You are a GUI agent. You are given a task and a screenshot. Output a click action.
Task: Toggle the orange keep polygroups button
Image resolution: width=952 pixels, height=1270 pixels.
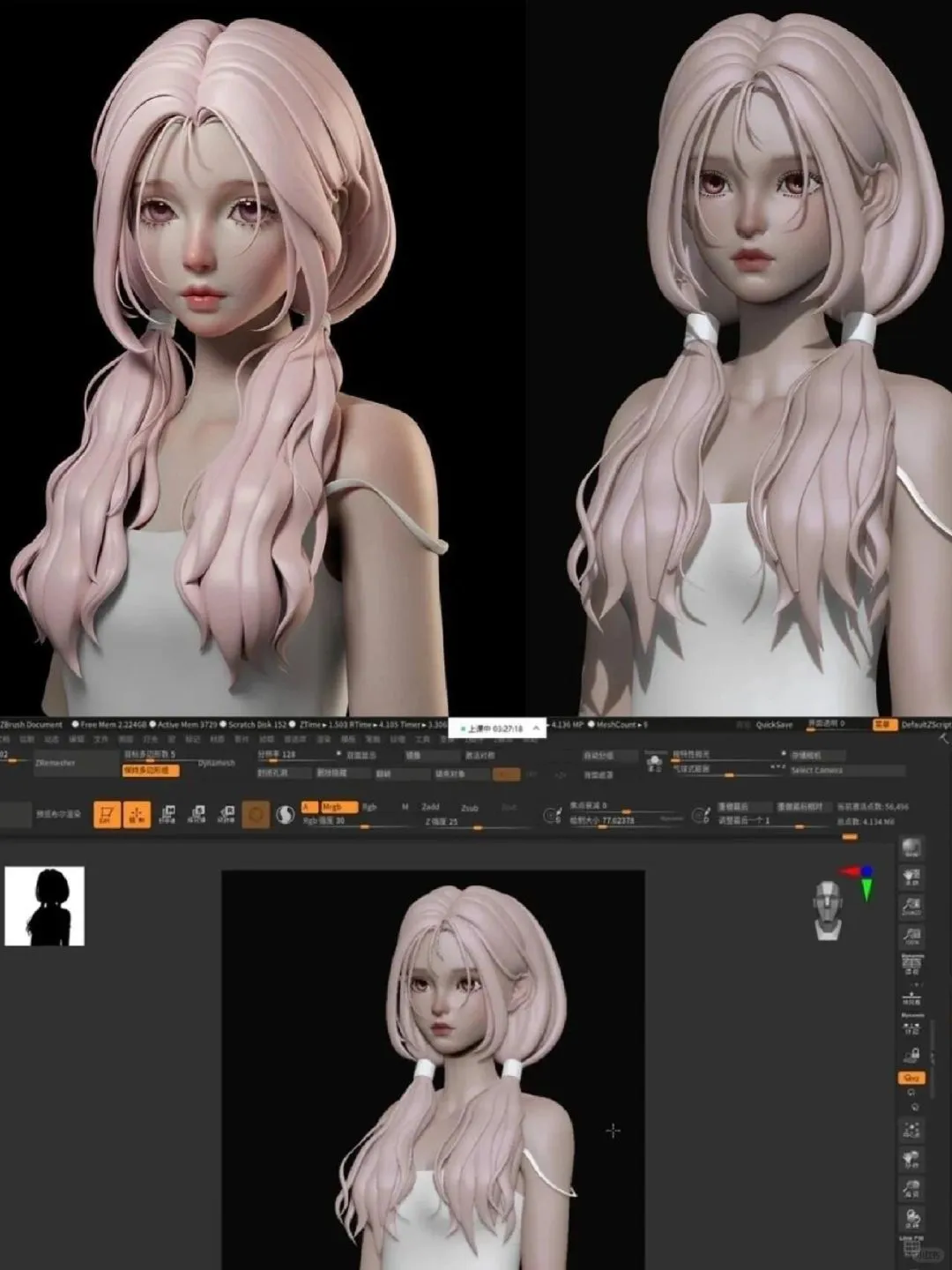pos(151,770)
